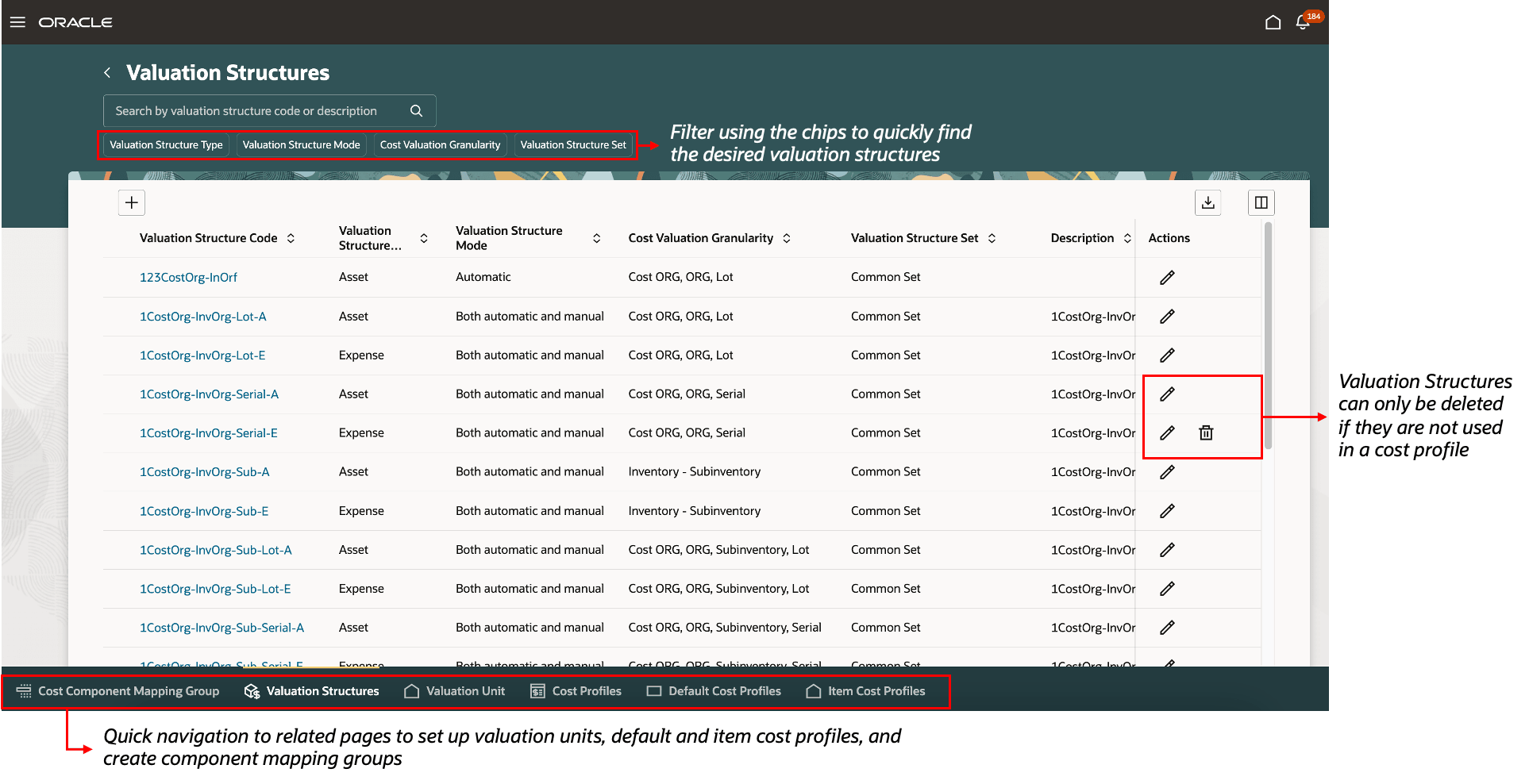Open the Valuation Structure Type filter chip
1529x784 pixels.
point(166,145)
